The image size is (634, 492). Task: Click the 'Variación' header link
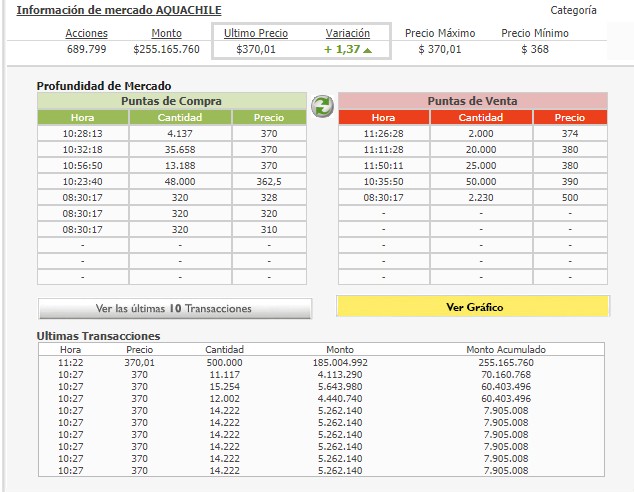(348, 33)
